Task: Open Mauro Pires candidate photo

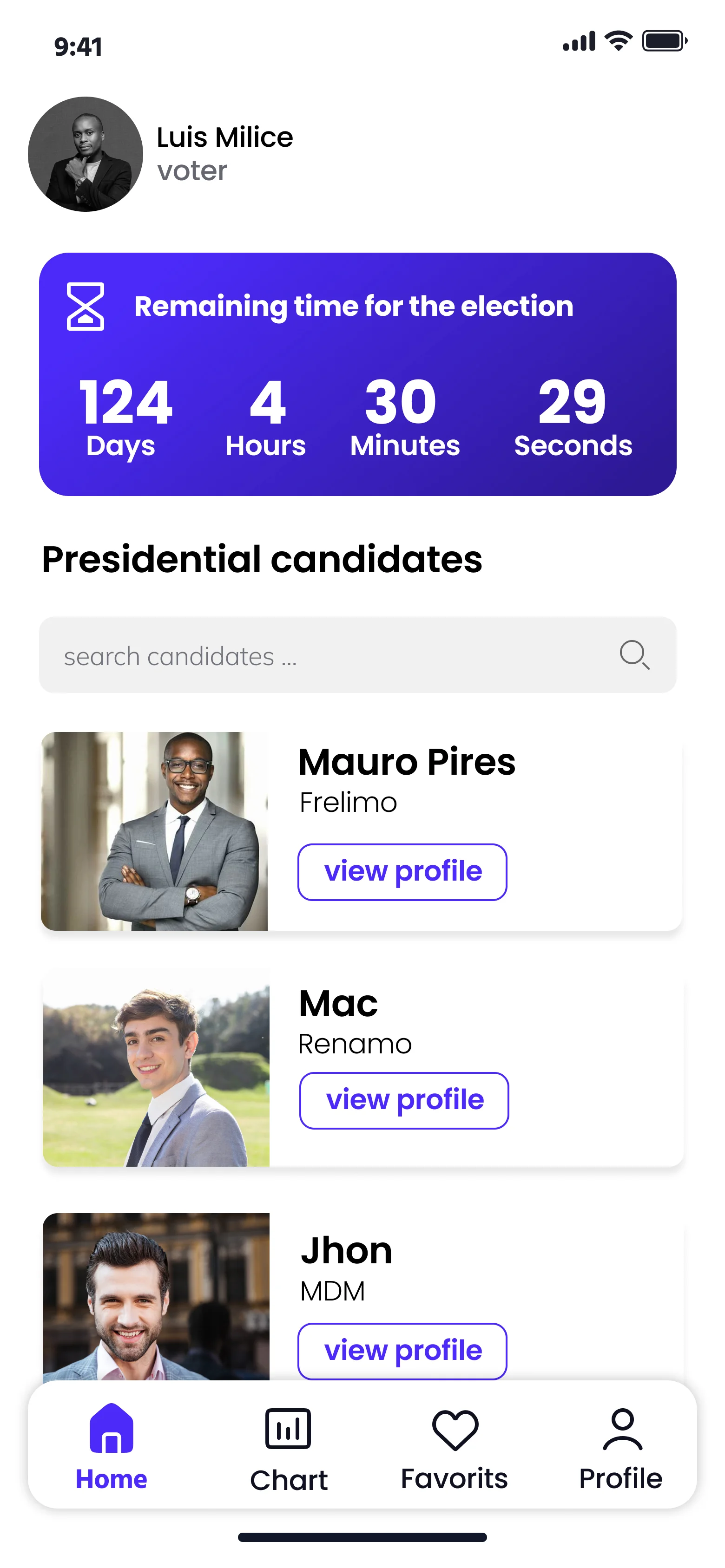Action: pos(154,831)
